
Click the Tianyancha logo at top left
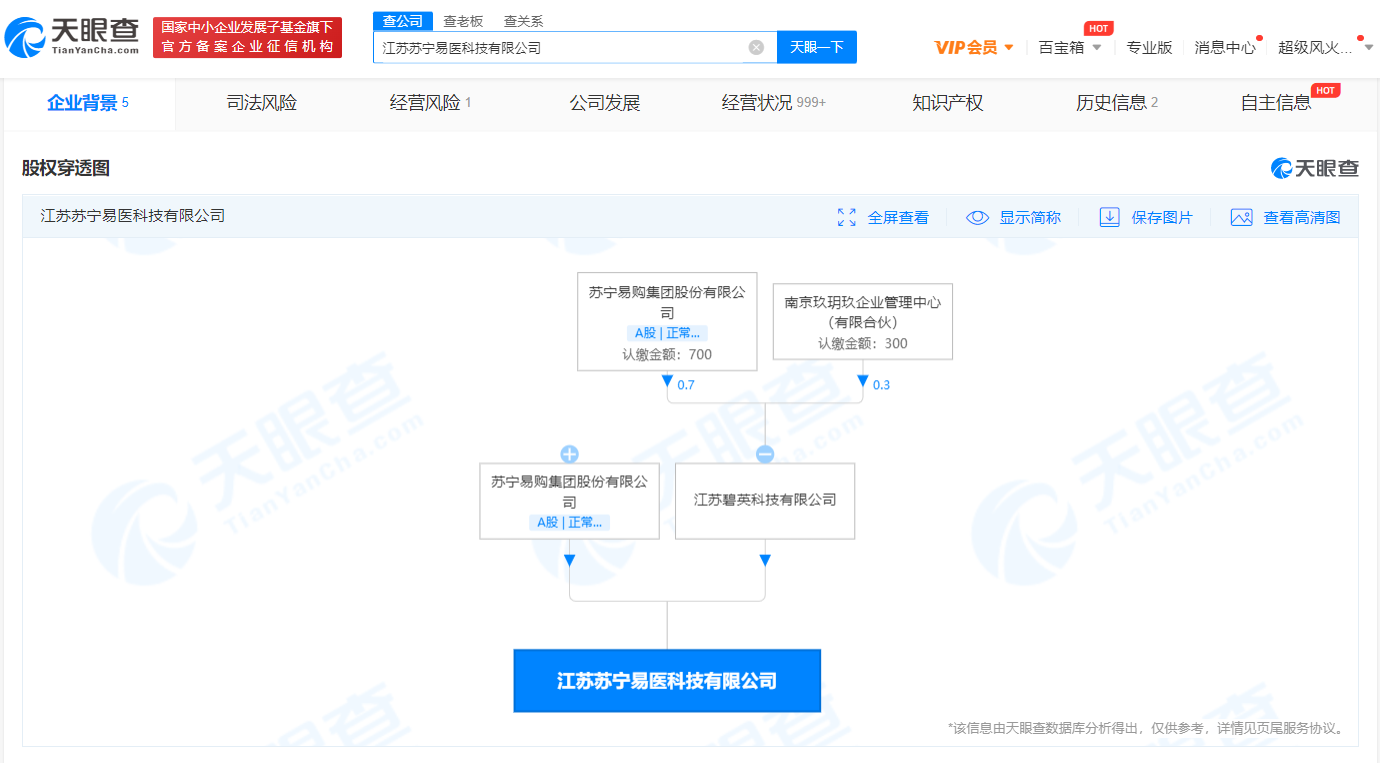72,38
